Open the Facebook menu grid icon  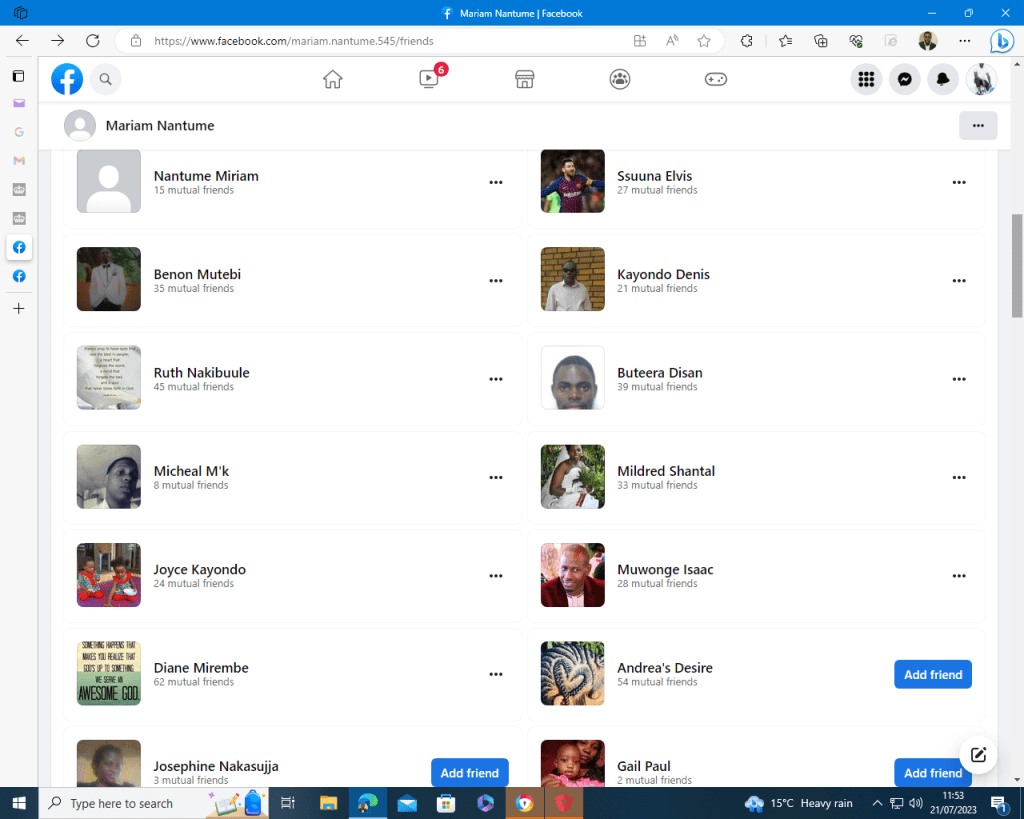(866, 79)
